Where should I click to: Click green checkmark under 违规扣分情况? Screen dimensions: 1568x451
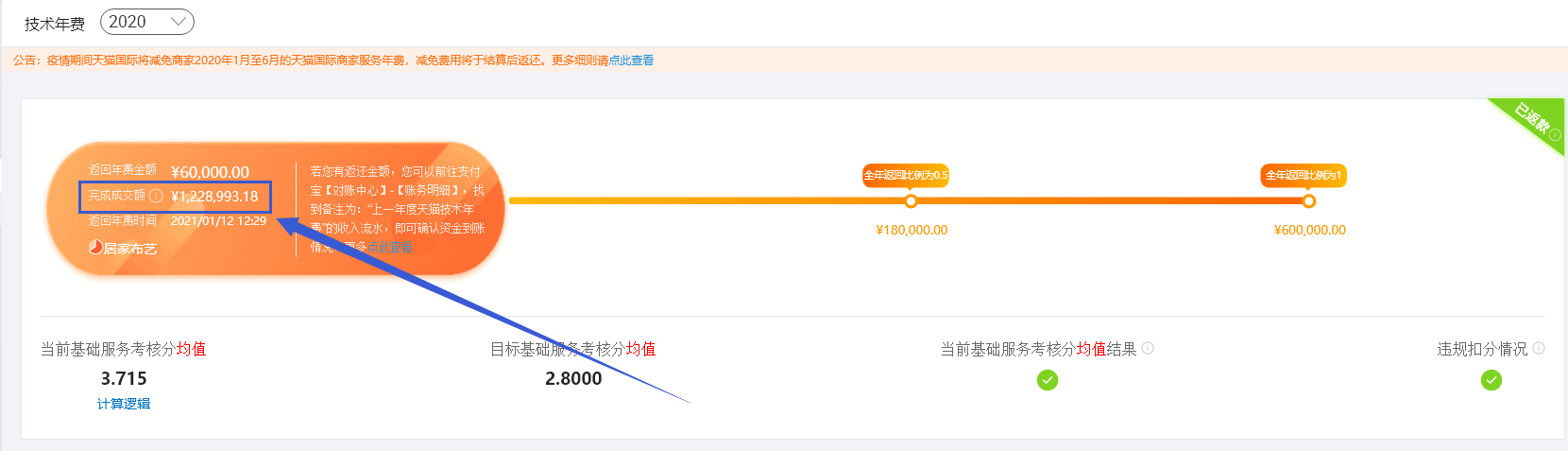point(1491,380)
